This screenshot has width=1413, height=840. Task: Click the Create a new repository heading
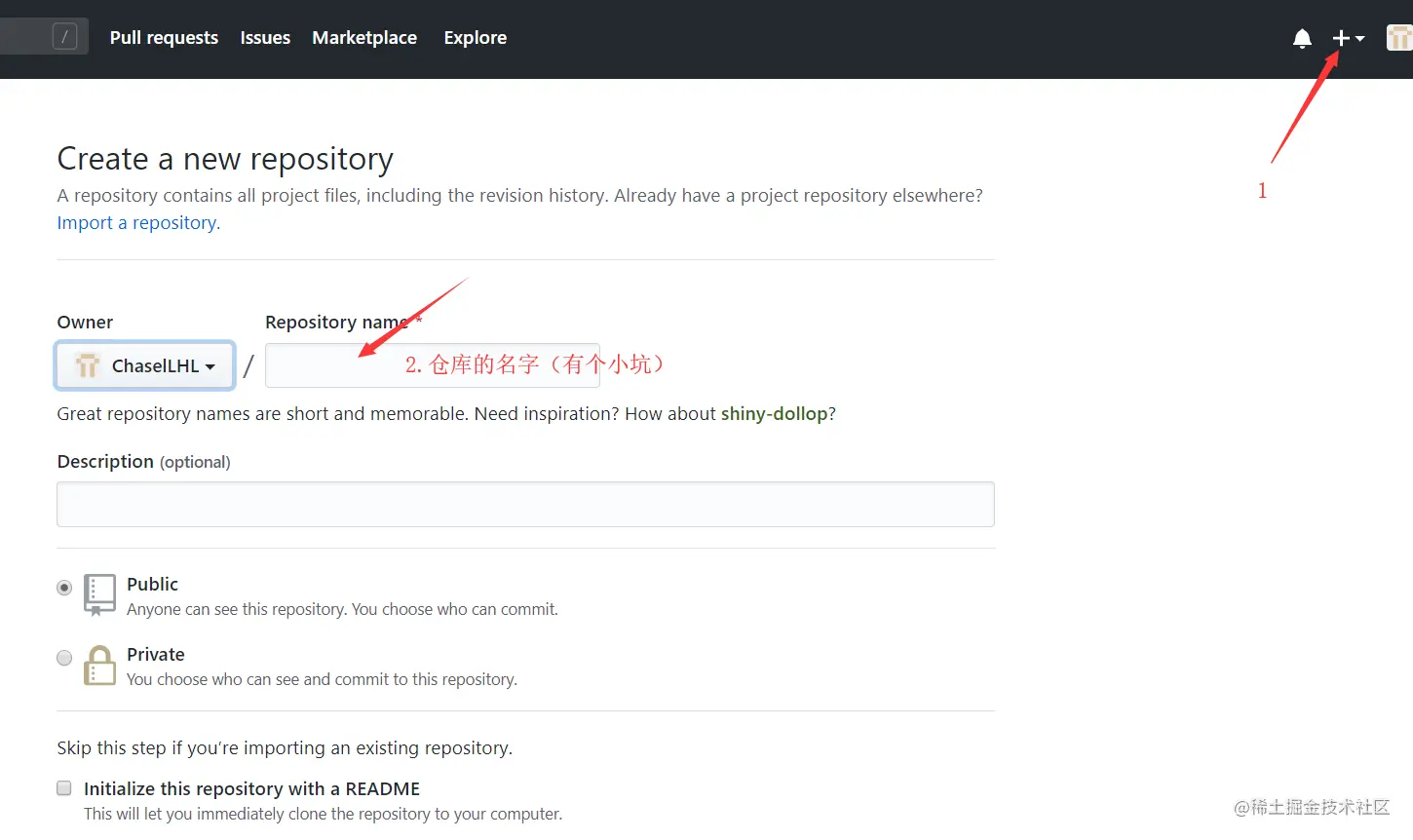click(225, 159)
